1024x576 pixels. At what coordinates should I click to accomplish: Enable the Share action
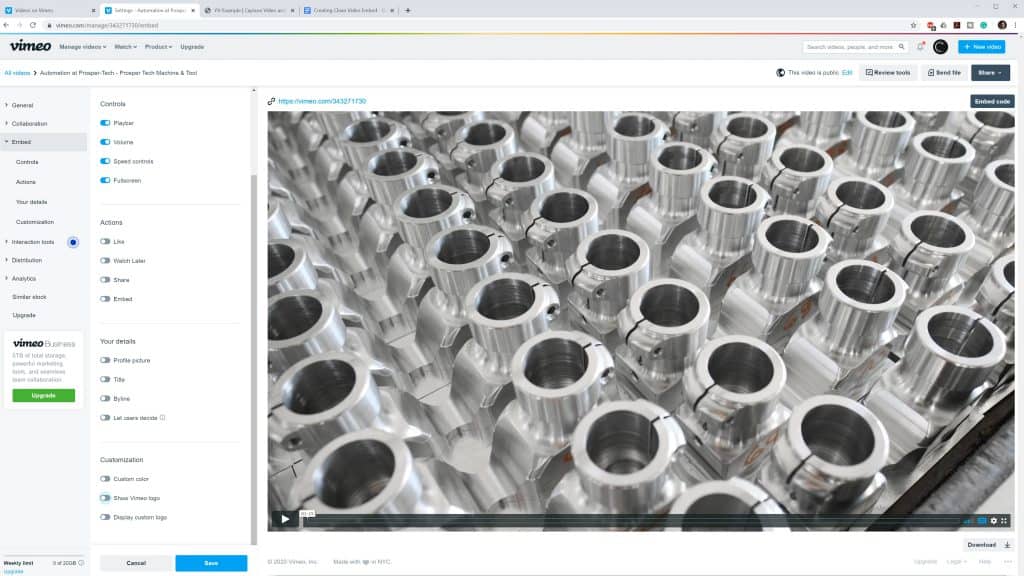105,280
